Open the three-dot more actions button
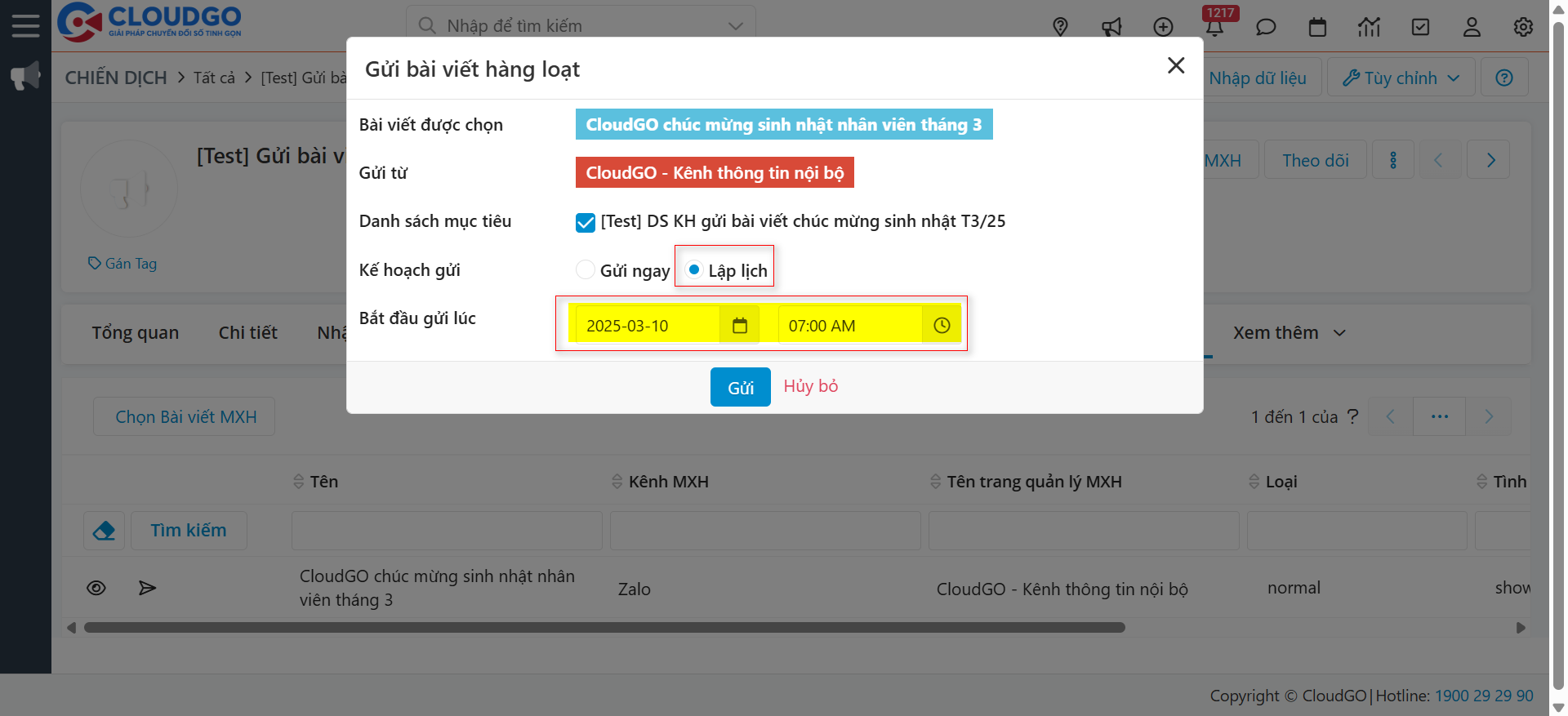 tap(1393, 160)
